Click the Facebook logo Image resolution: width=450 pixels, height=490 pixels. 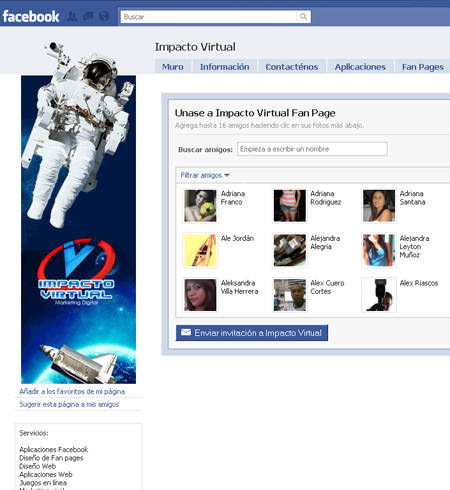click(31, 16)
